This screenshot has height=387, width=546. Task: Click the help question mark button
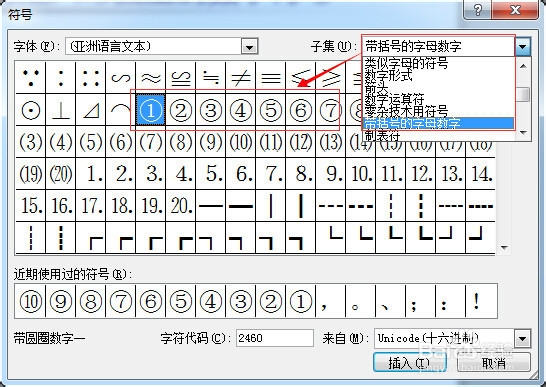coord(477,10)
